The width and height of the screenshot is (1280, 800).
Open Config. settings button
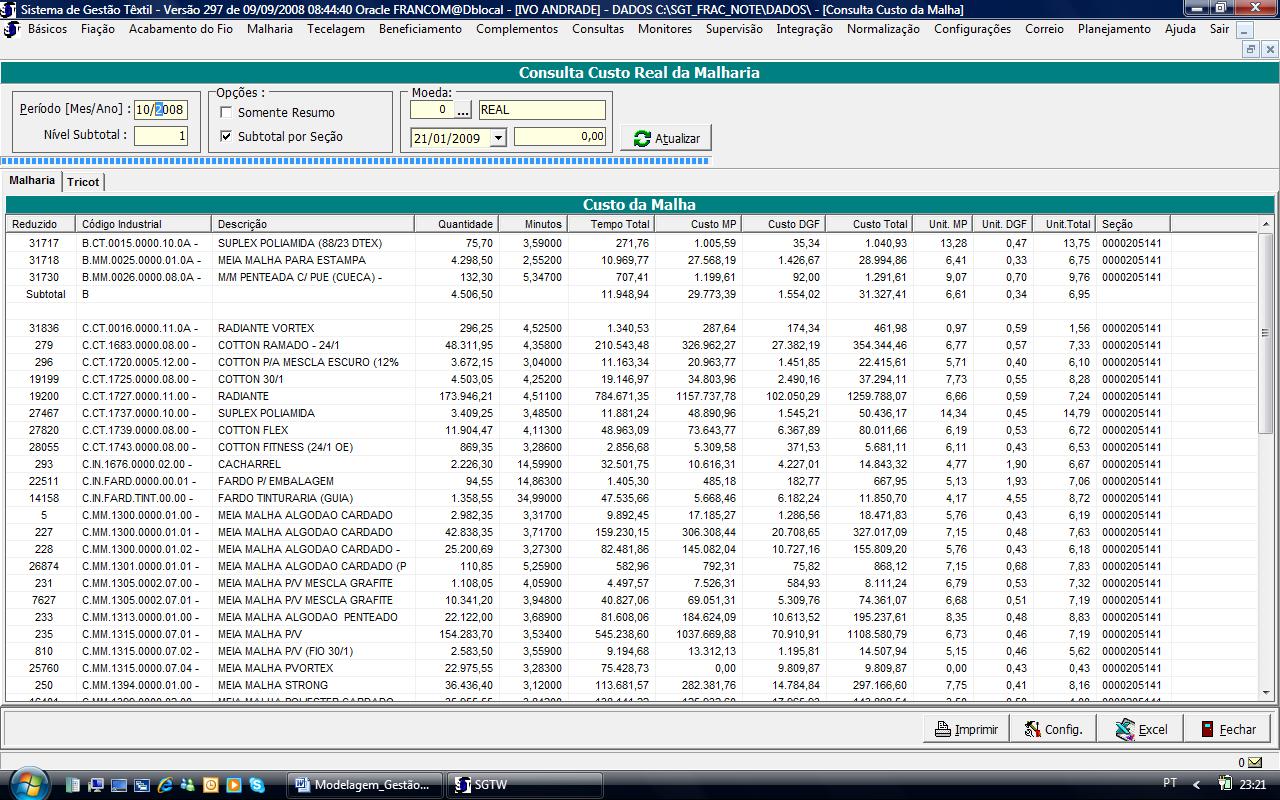1052,729
